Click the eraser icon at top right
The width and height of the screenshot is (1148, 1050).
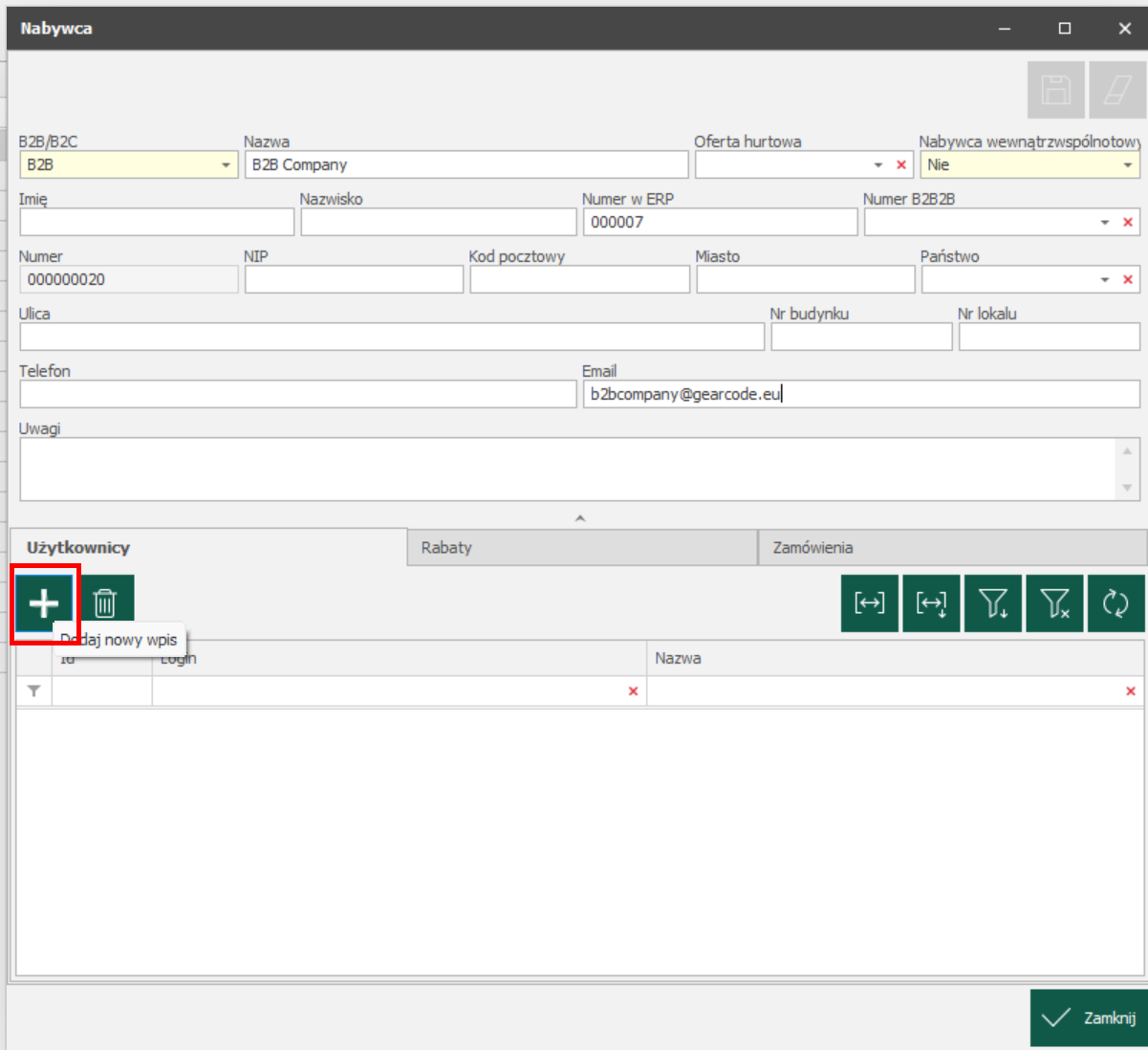1116,90
